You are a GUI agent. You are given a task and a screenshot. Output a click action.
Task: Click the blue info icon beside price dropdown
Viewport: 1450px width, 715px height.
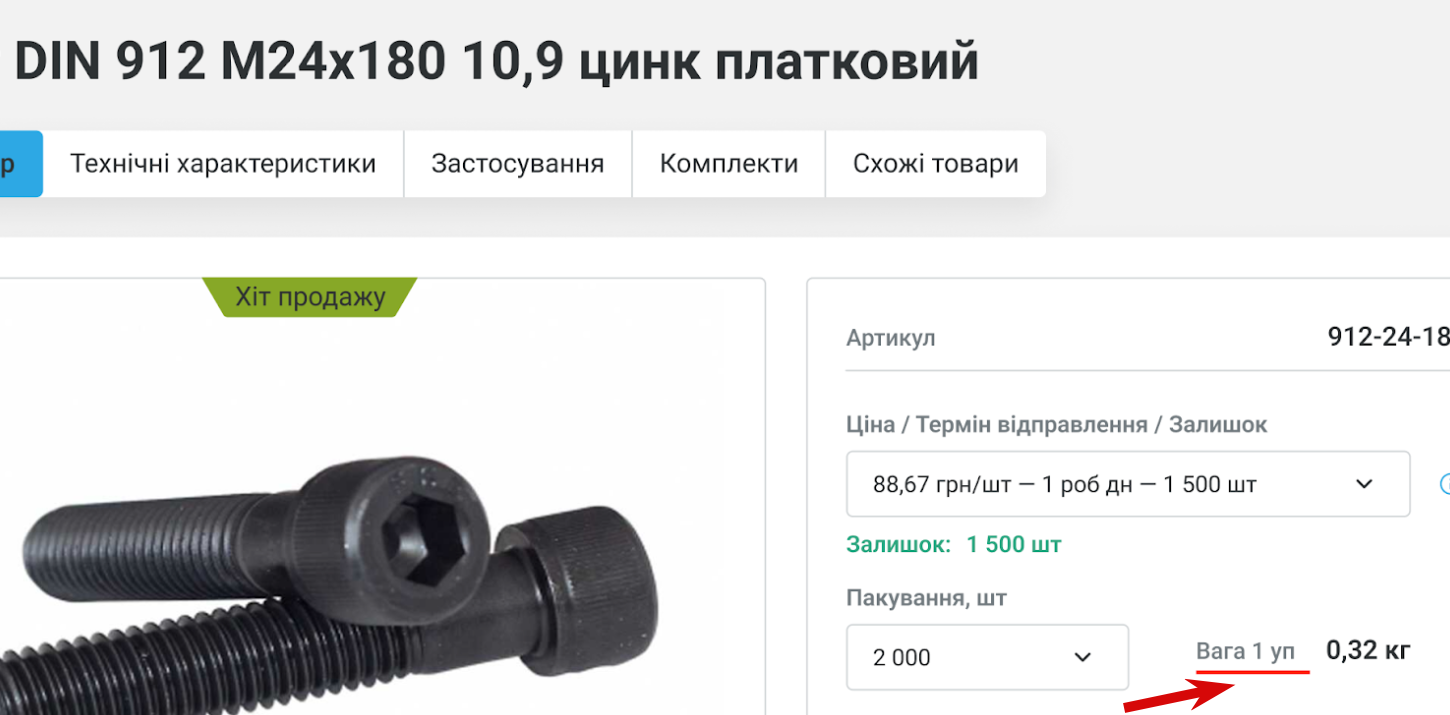pos(1444,484)
